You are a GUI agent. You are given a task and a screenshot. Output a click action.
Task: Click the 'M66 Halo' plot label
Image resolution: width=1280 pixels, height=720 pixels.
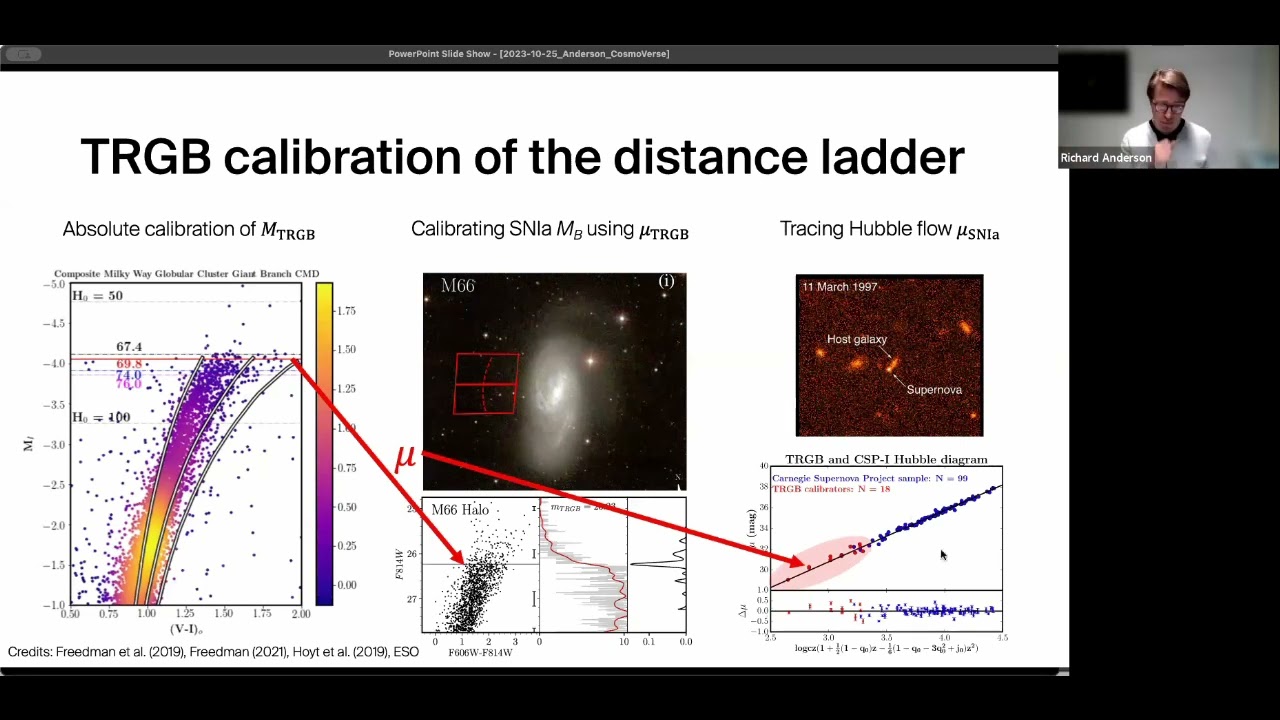[x=460, y=510]
